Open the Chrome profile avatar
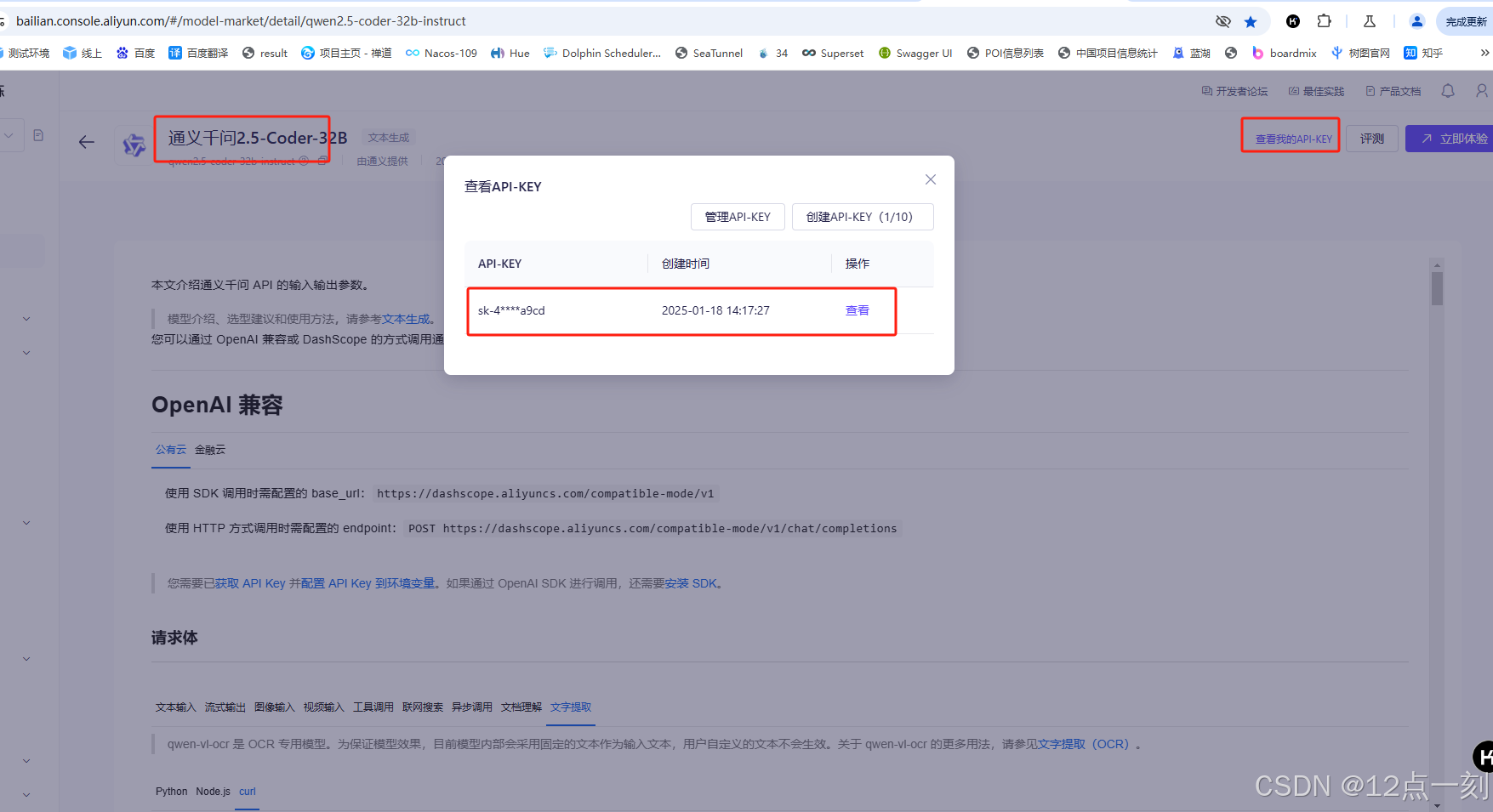Screen dimensions: 1493x812 click(x=1417, y=21)
